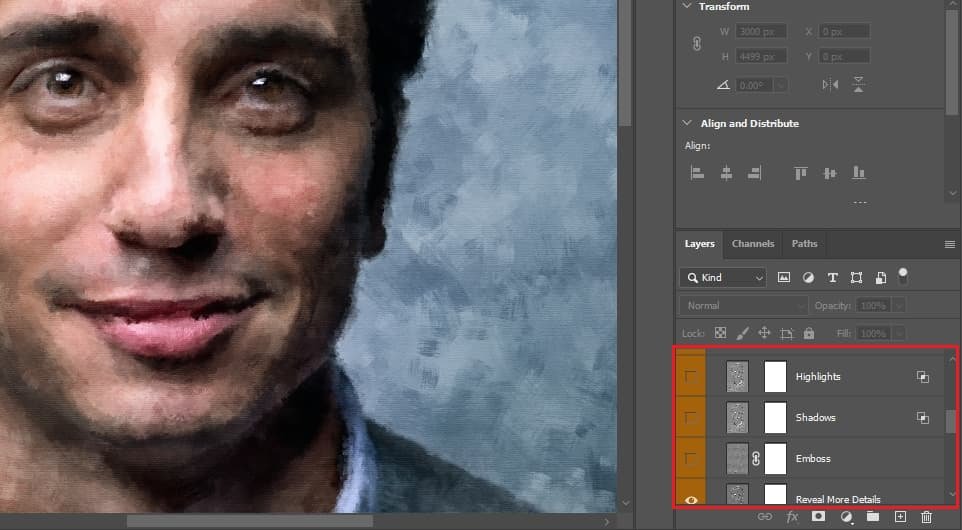Open the fx layer style menu
This screenshot has width=962, height=530.
(792, 517)
